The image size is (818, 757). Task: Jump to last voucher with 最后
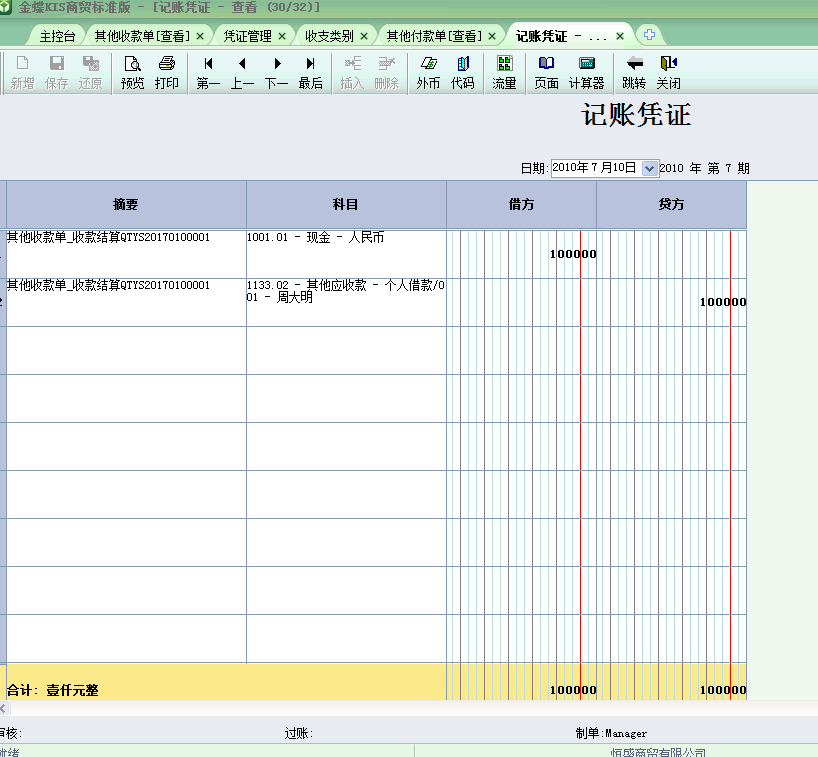click(x=310, y=73)
